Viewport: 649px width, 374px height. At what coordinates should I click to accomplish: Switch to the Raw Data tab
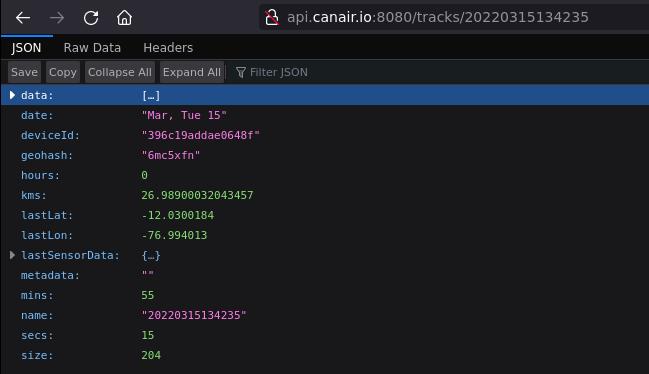point(92,48)
